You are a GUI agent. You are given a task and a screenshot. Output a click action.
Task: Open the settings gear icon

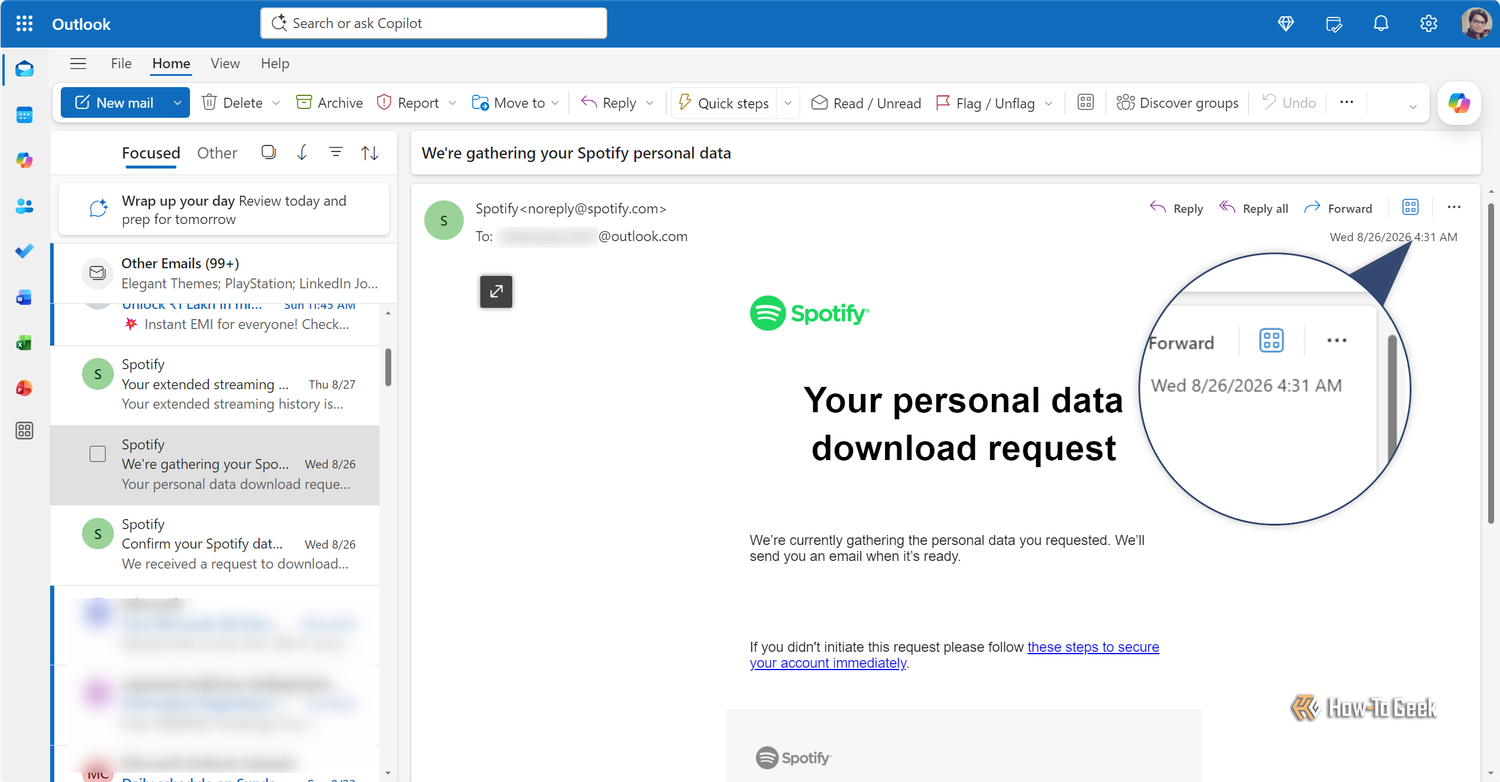pos(1428,24)
